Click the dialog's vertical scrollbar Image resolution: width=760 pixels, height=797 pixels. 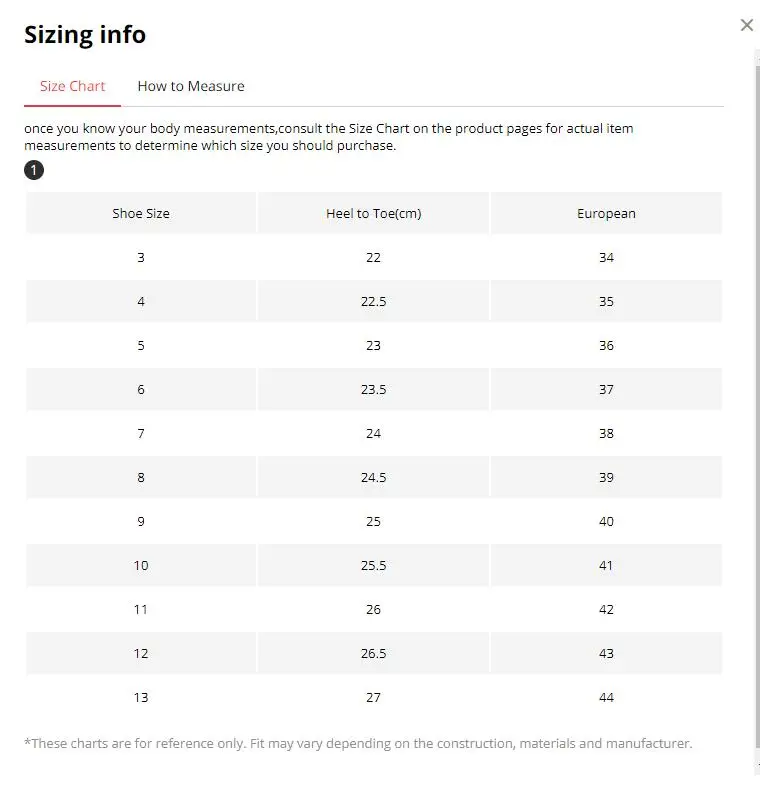point(757,412)
